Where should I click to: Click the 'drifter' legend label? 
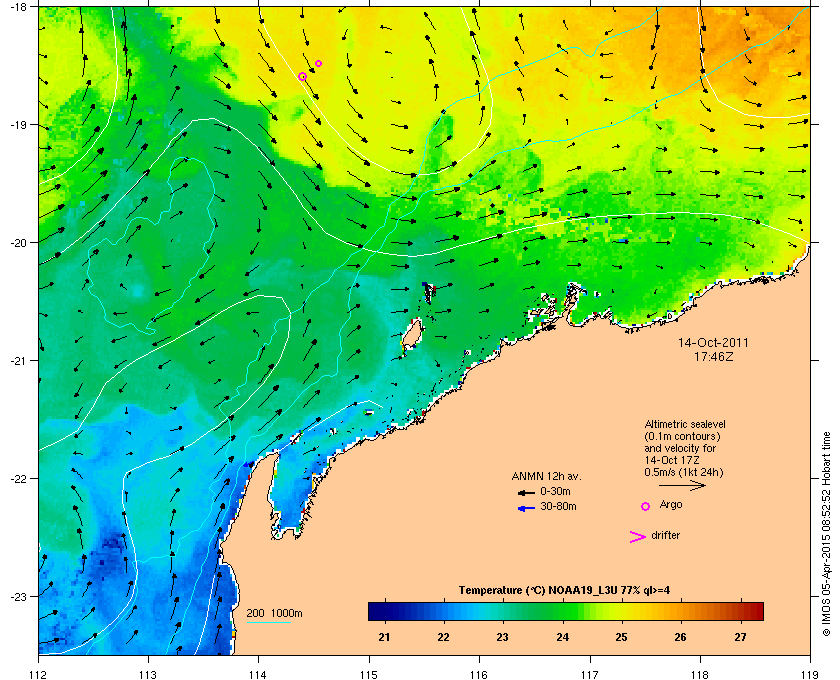point(665,535)
